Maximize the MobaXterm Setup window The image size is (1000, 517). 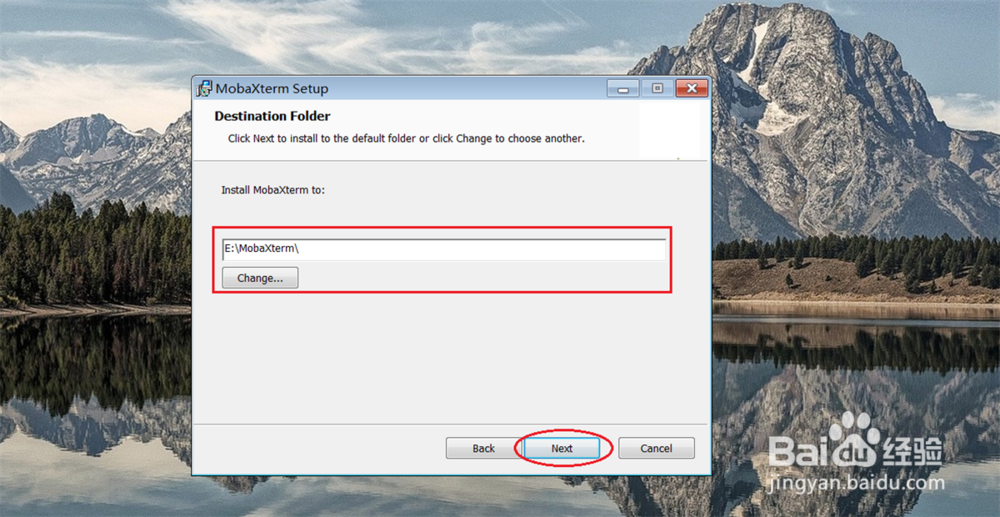657,89
